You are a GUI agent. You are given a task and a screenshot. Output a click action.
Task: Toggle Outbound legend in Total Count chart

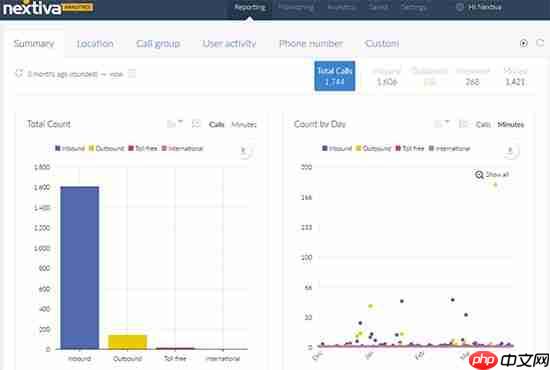click(106, 148)
